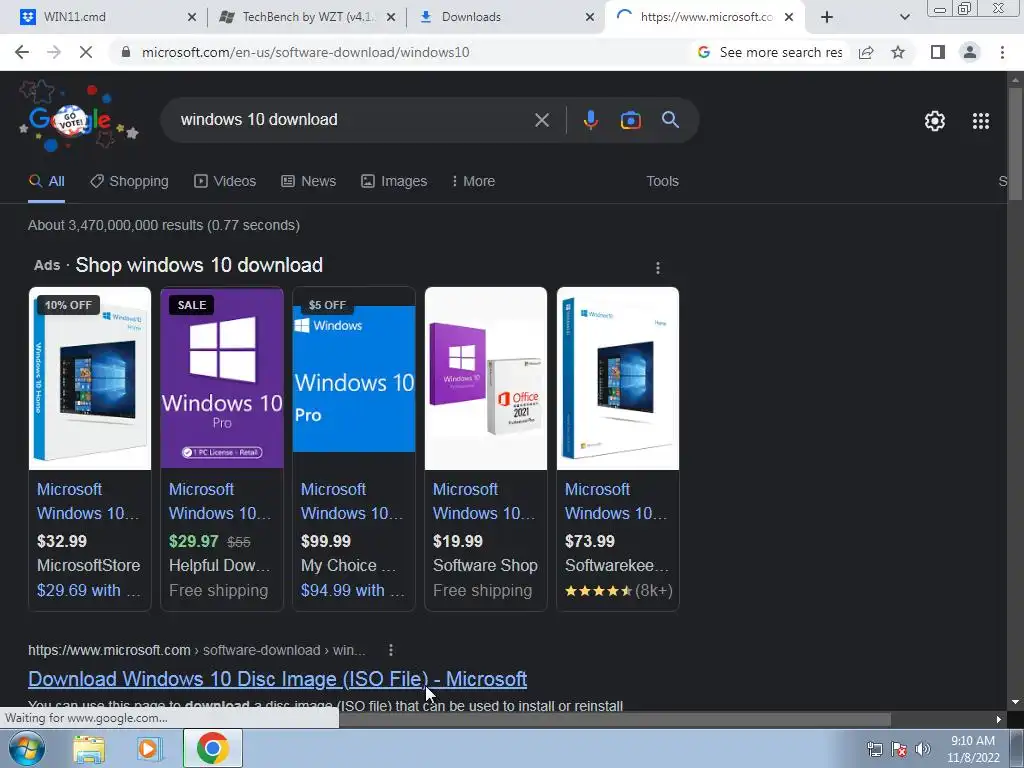Open the $73.99 Windows 10 Home product image
Image resolution: width=1024 pixels, height=768 pixels.
[x=618, y=378]
